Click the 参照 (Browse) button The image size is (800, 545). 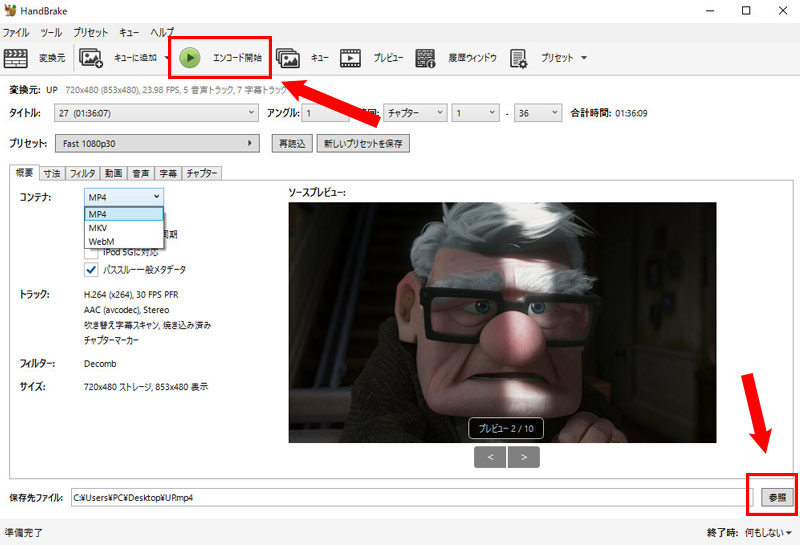[777, 497]
